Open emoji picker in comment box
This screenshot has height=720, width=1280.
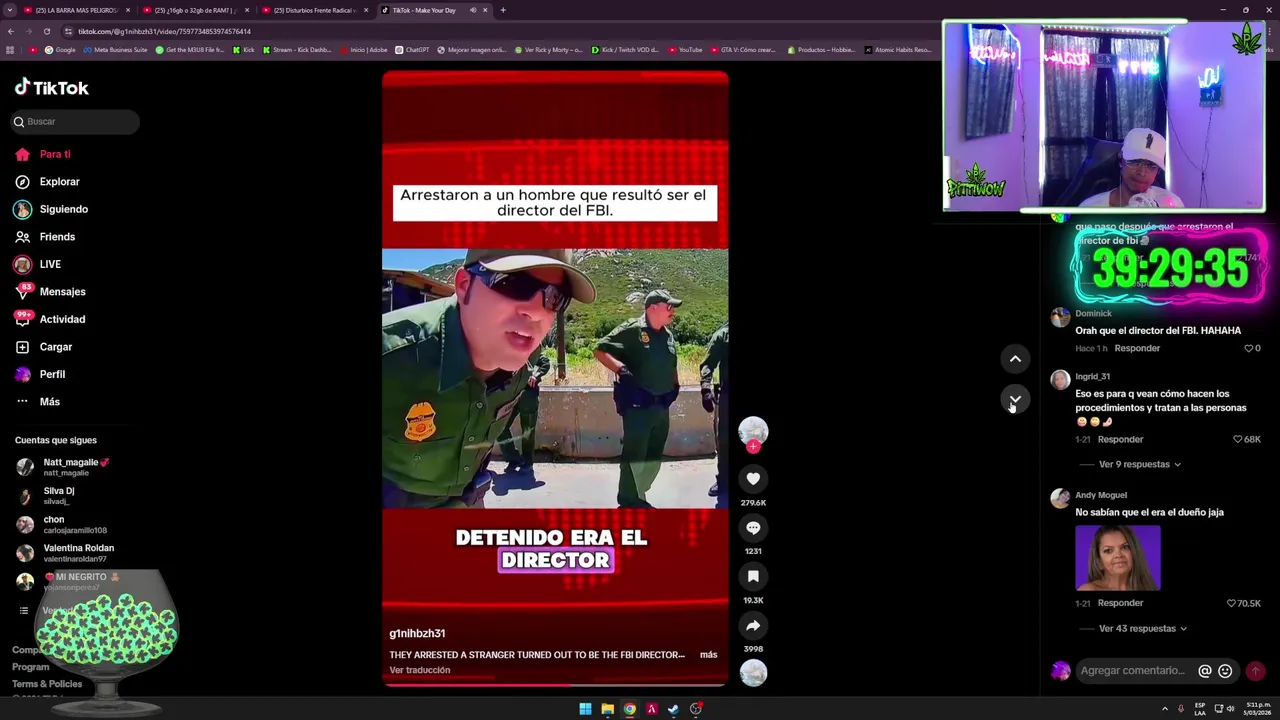click(1225, 671)
